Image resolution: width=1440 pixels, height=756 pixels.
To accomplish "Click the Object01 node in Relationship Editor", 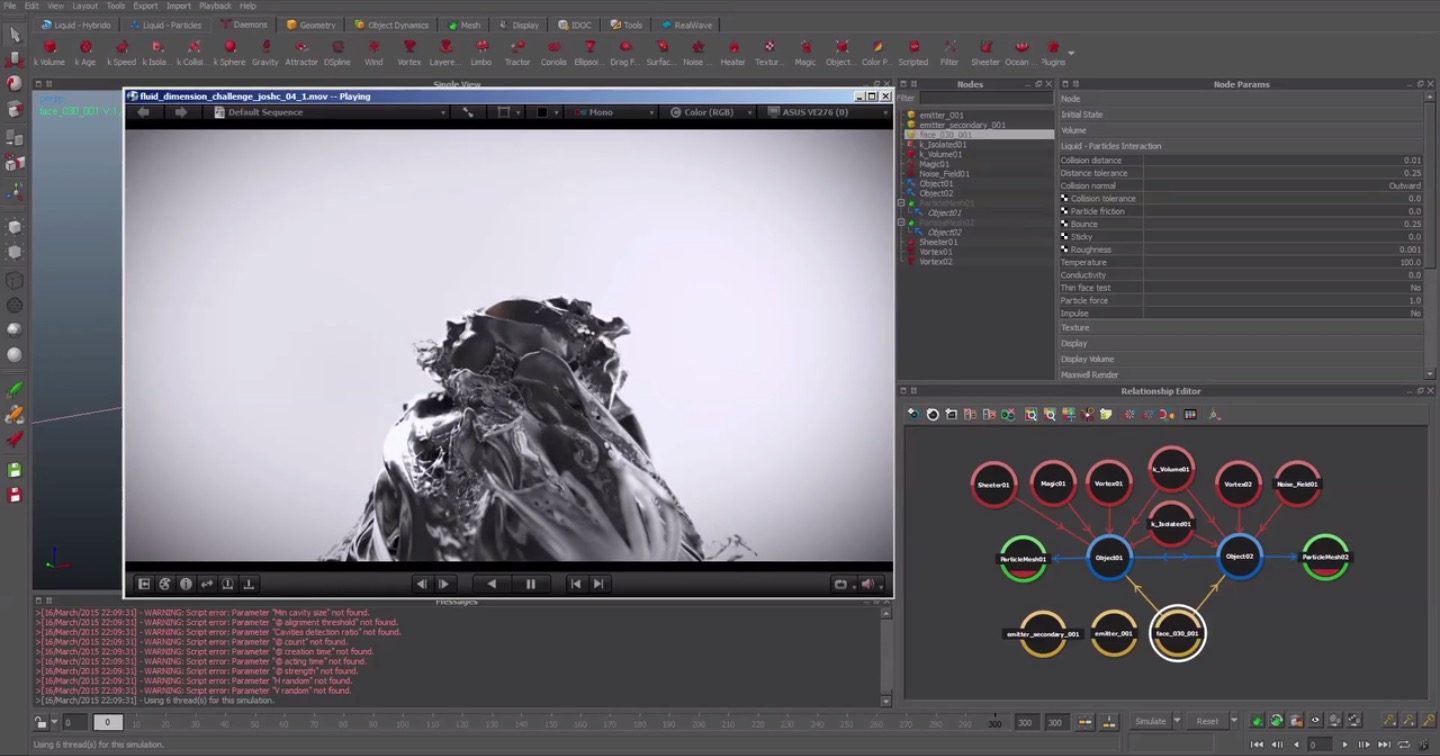I will [1109, 557].
